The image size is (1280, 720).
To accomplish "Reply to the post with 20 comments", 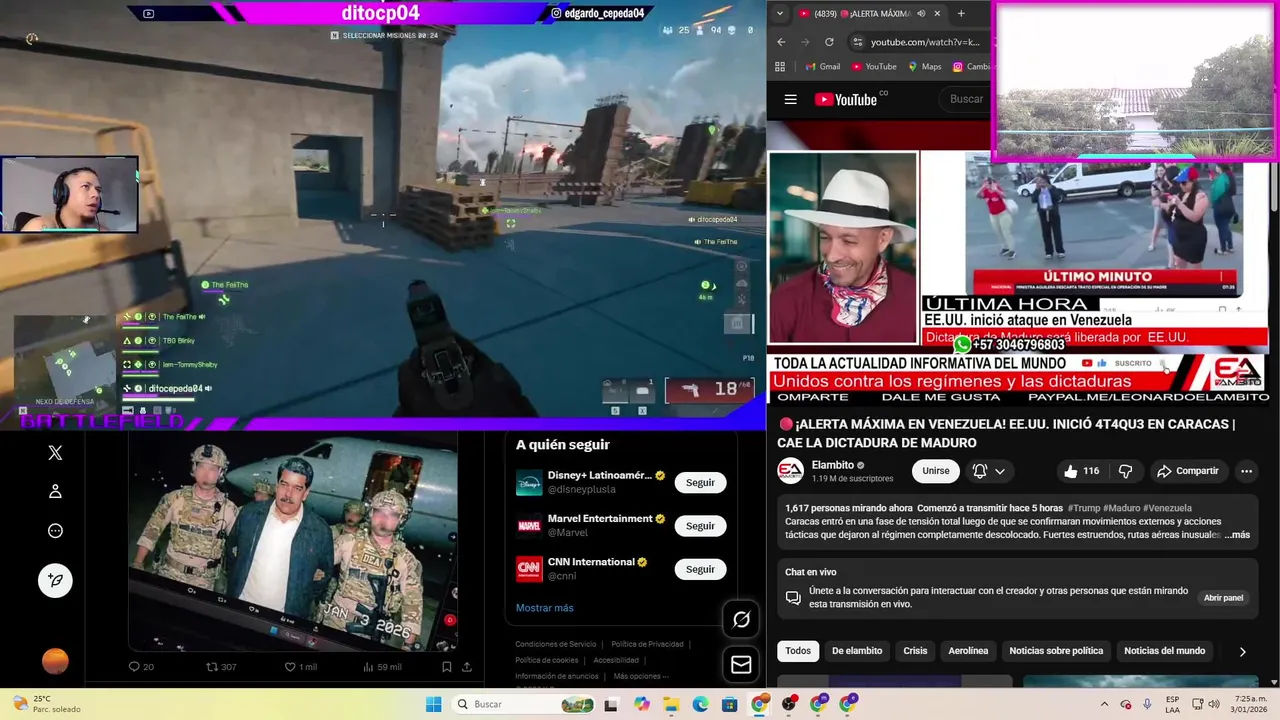I will (141, 667).
